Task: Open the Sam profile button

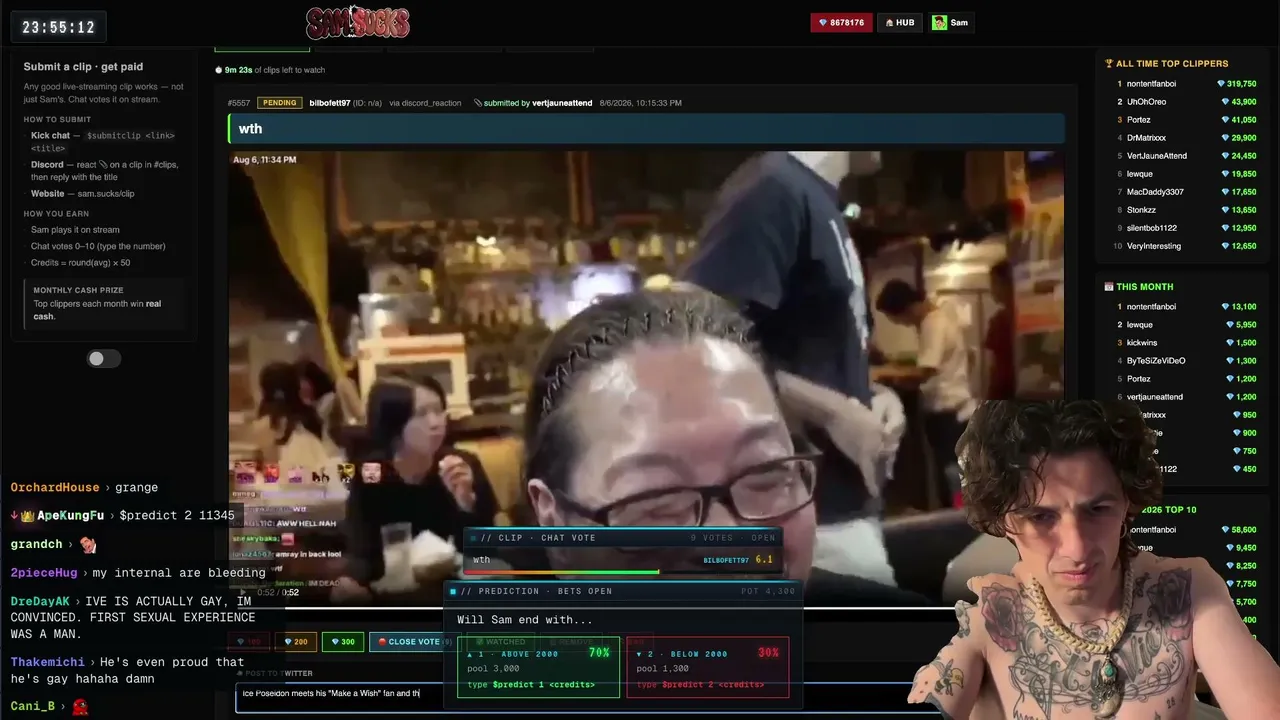Action: [950, 22]
